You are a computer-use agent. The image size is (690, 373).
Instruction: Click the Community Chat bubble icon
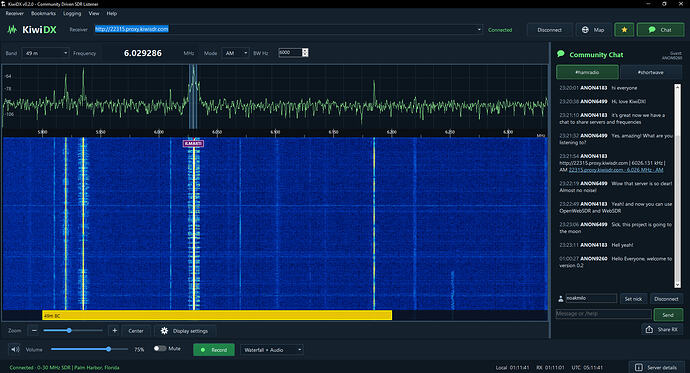tap(561, 54)
